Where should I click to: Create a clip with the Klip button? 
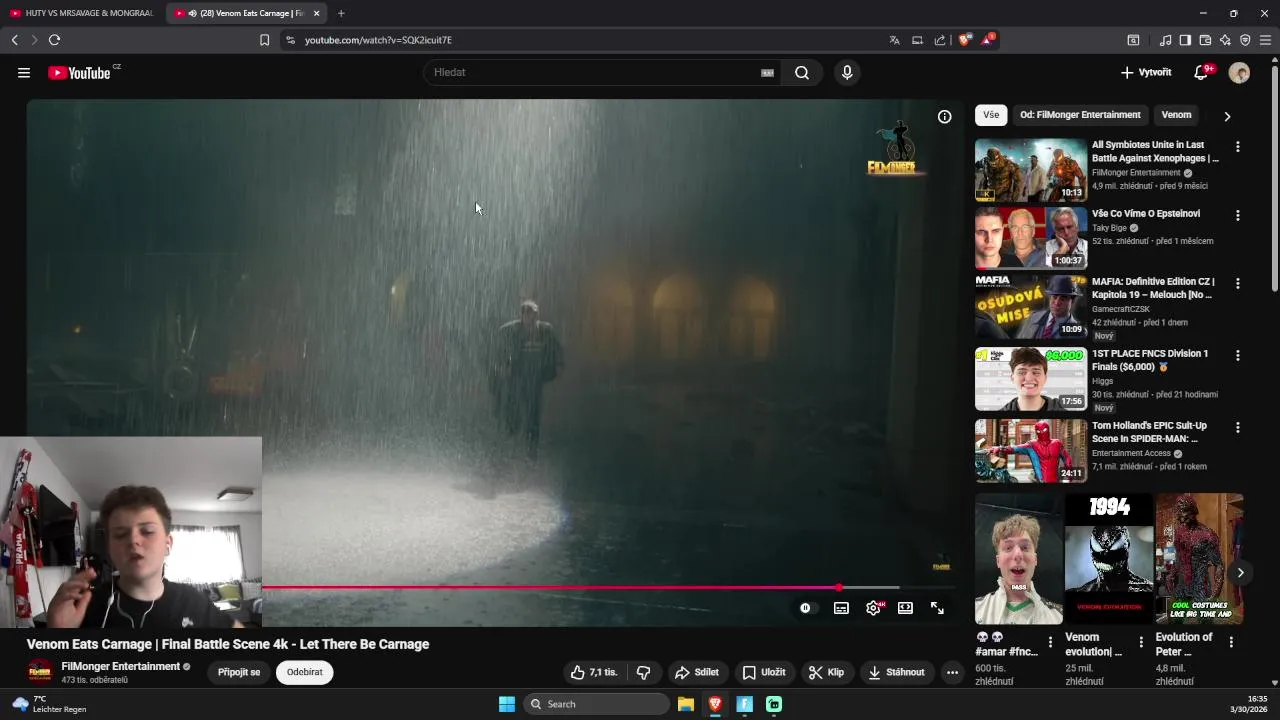(827, 672)
